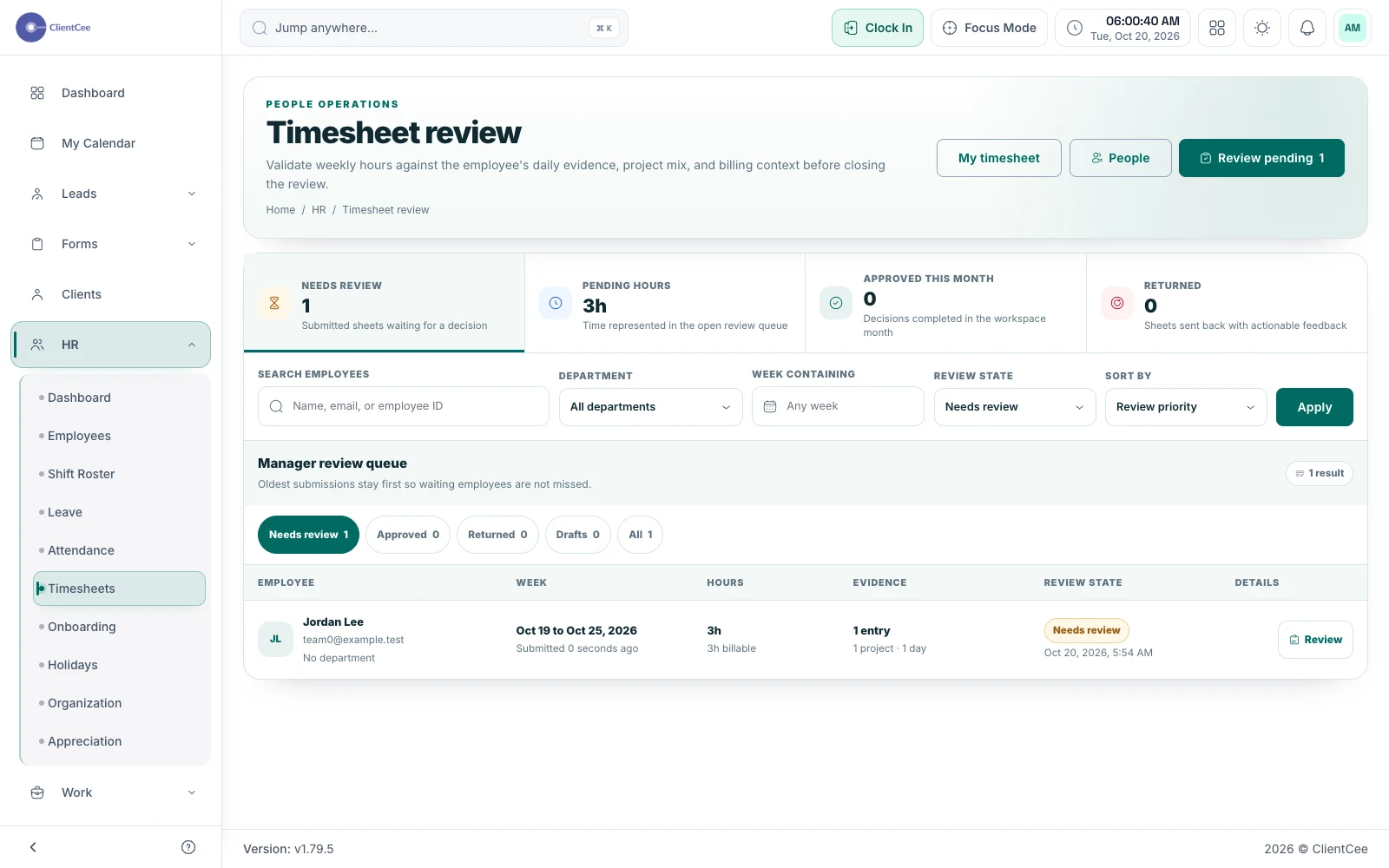Click the AM user avatar

1352,28
